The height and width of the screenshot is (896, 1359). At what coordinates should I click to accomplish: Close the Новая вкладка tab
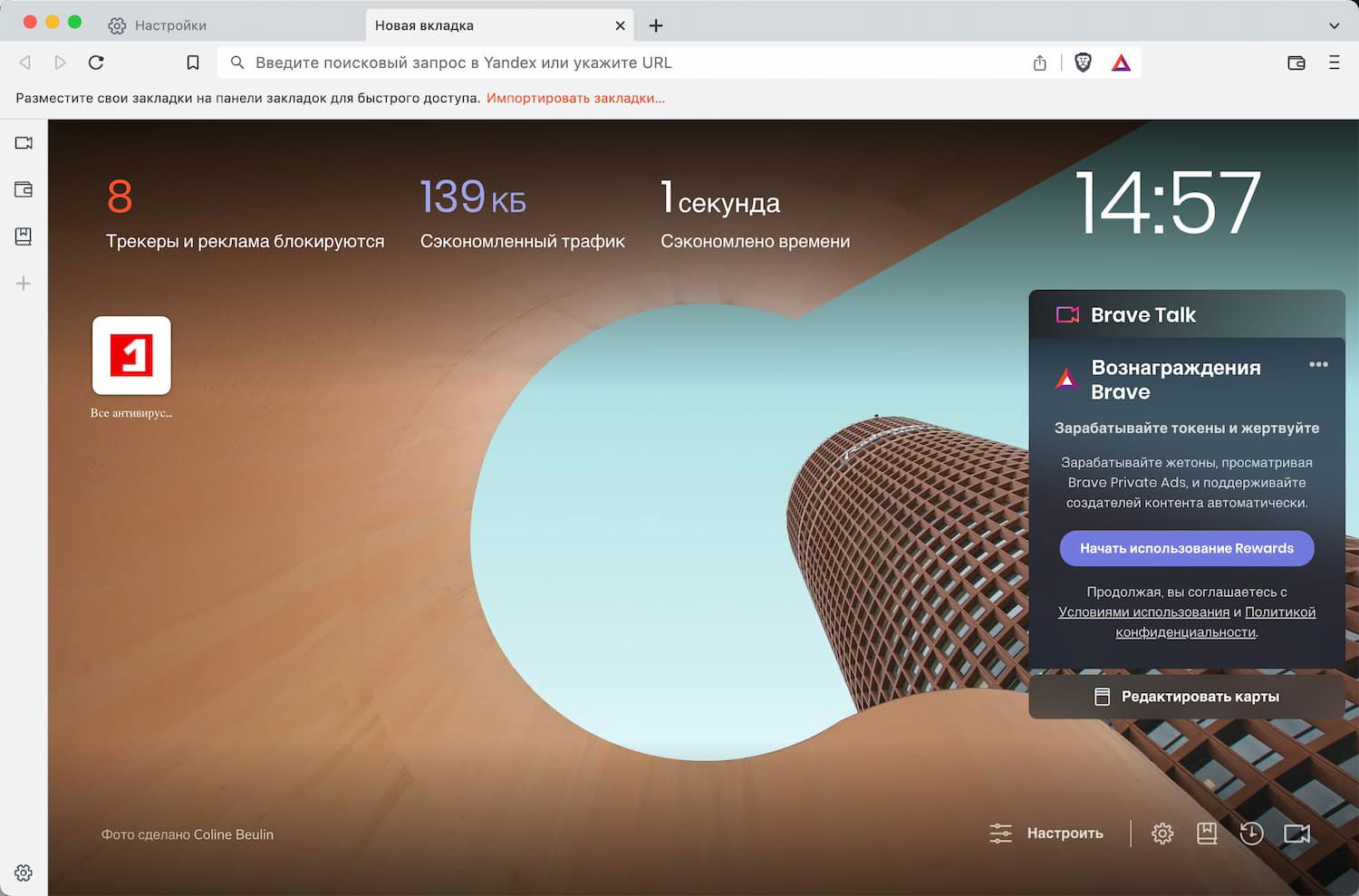(621, 25)
